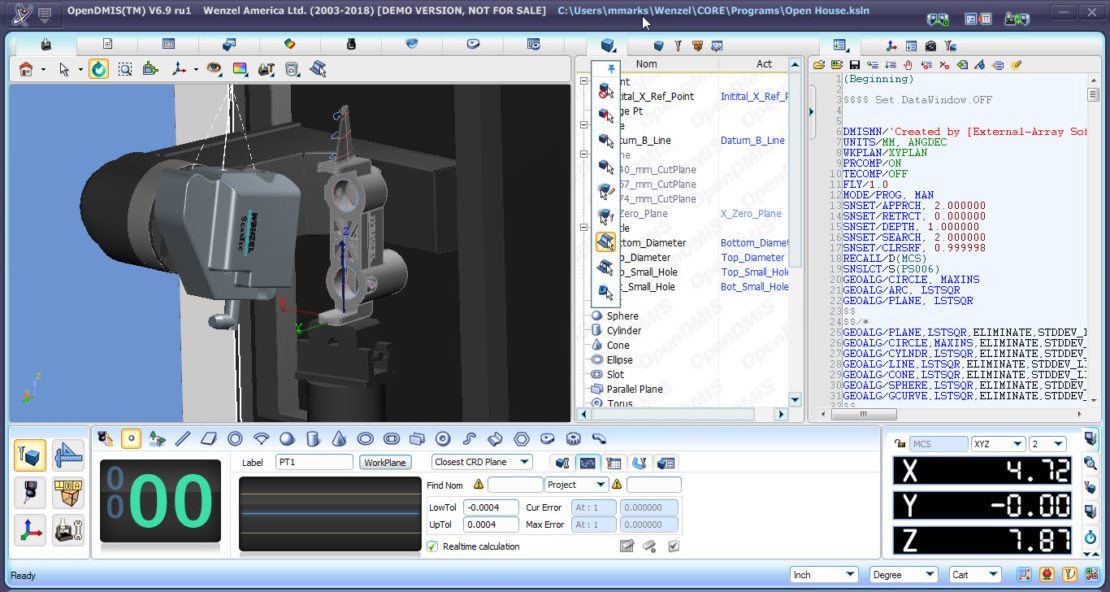Image resolution: width=1110 pixels, height=592 pixels.
Task: Toggle the highlighted dynamic rotate mode
Action: click(x=97, y=69)
